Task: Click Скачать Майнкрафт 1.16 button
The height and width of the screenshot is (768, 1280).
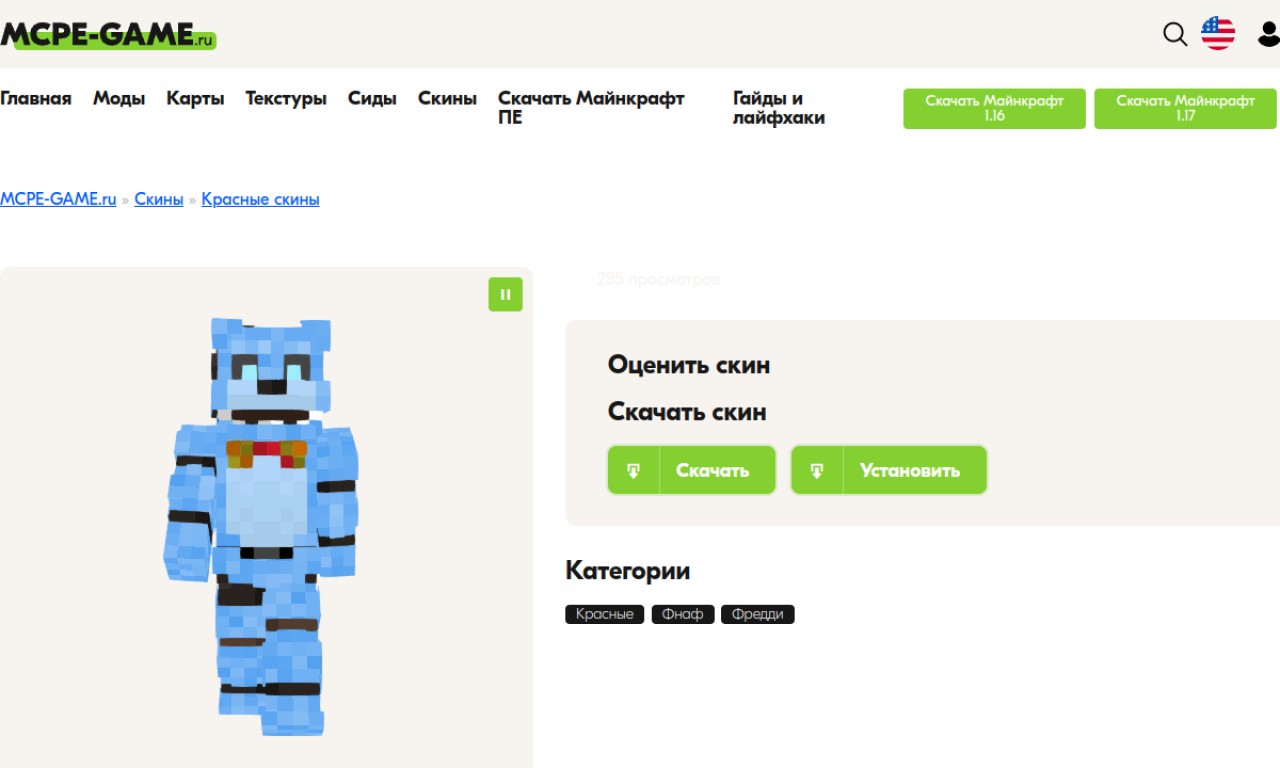Action: [x=994, y=108]
